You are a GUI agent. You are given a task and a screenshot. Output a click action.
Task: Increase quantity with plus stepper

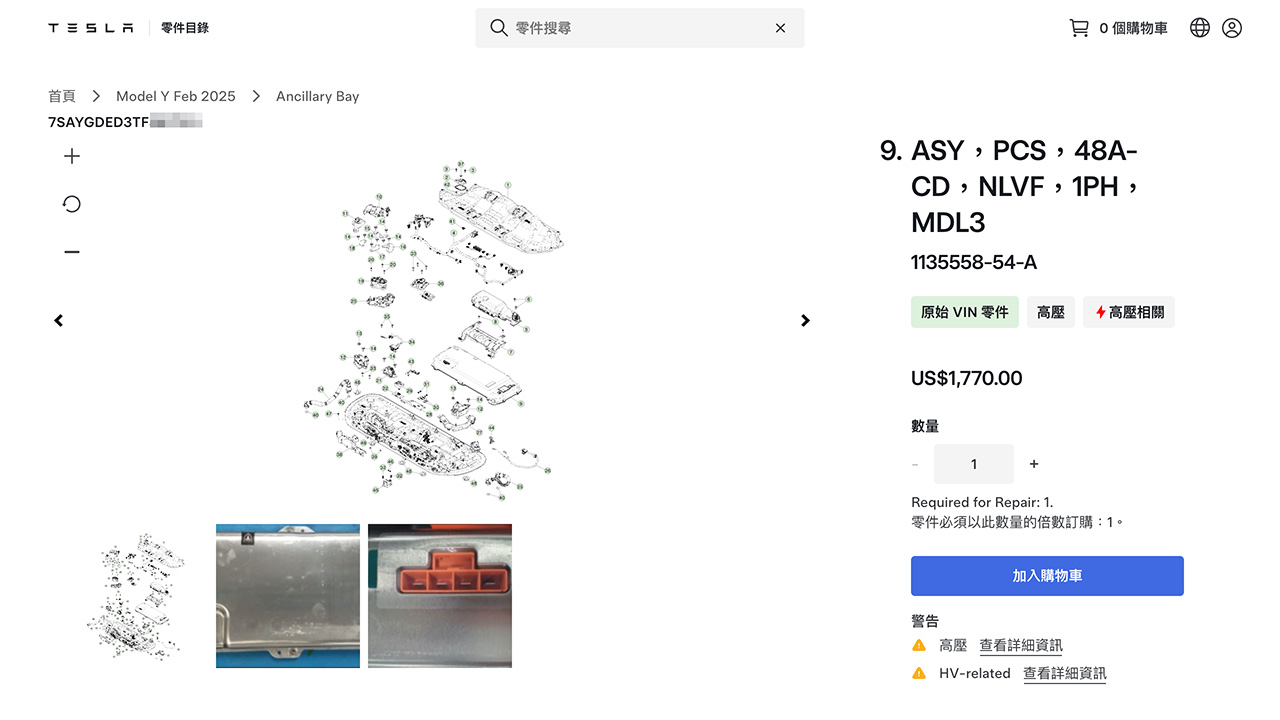pos(1034,464)
